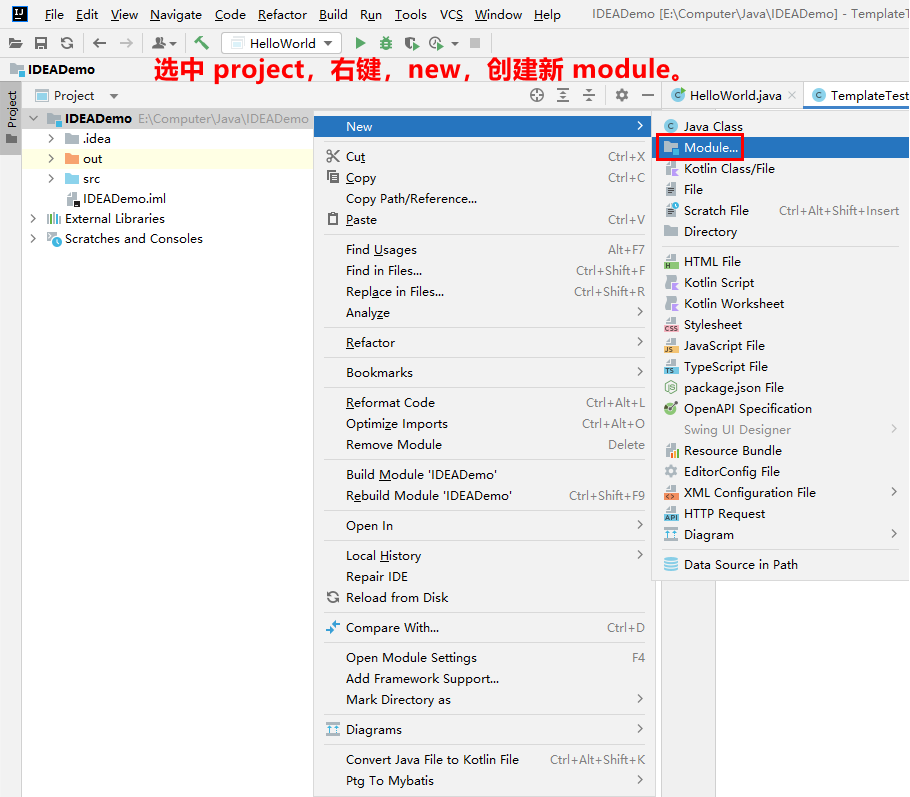
Task: Choose JavaScript File in New submenu
Action: [x=780, y=345]
